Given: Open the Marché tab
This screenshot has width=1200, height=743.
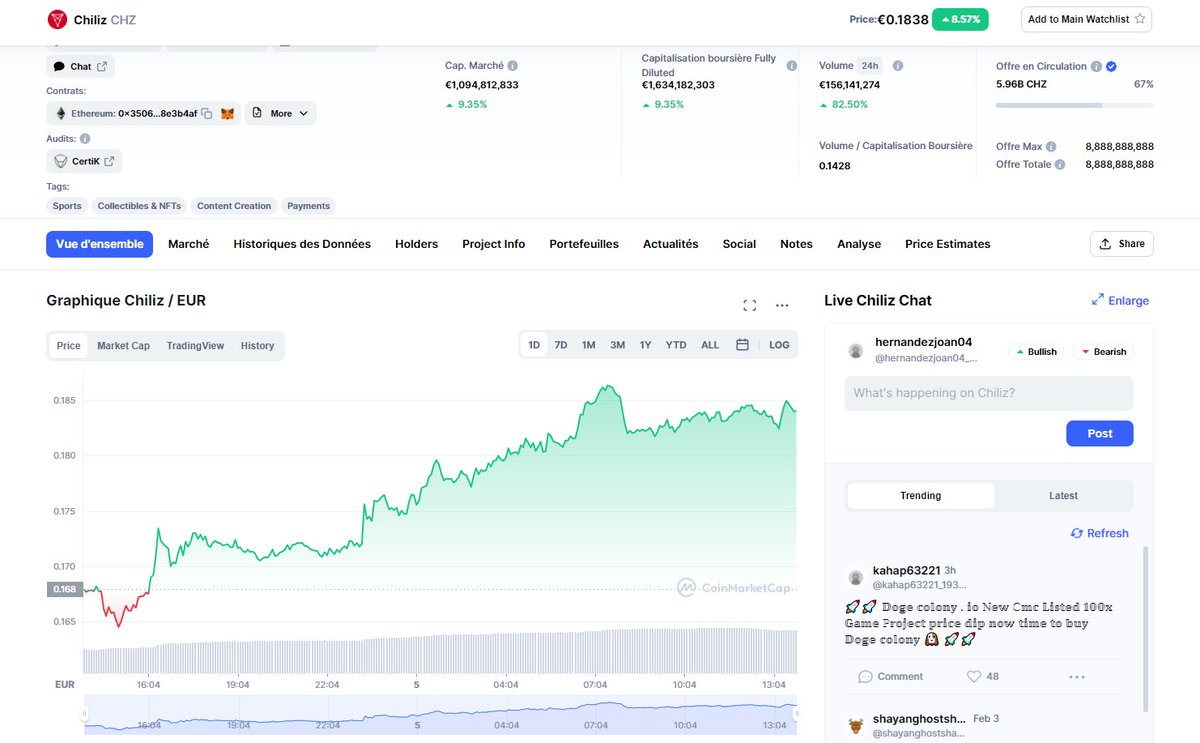Looking at the screenshot, I should coord(189,244).
